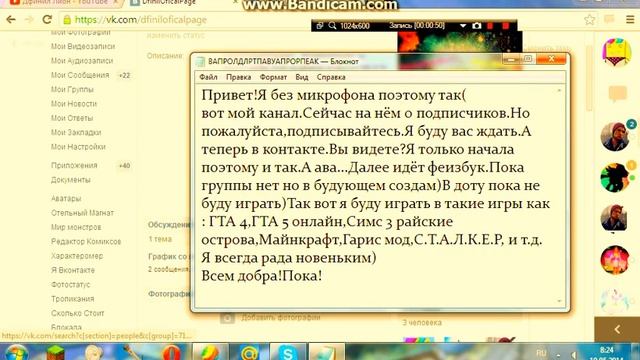Open the Windows Start menu
Viewport: 640px width, 360px height.
pyautogui.click(x=16, y=352)
